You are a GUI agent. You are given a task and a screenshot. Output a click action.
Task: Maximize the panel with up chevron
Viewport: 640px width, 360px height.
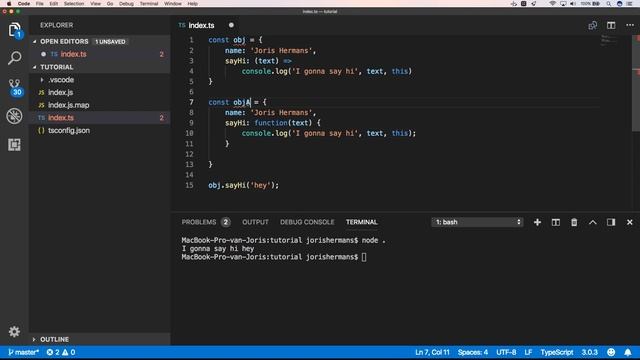593,222
